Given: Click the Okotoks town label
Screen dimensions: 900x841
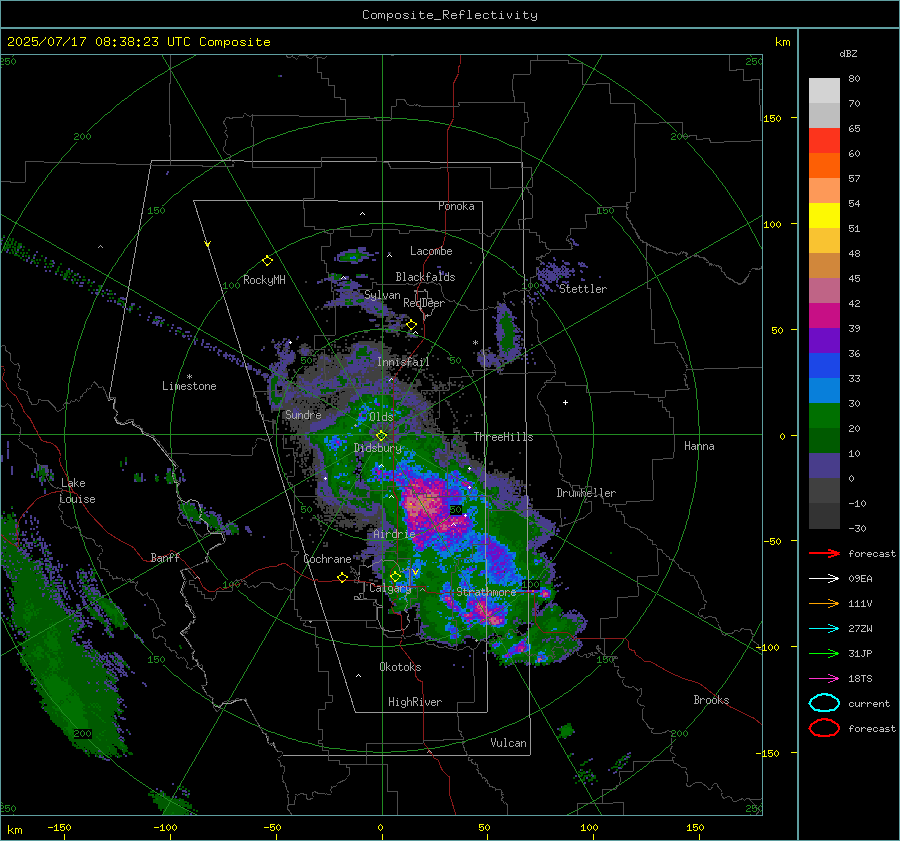Looking at the screenshot, I should point(400,667).
